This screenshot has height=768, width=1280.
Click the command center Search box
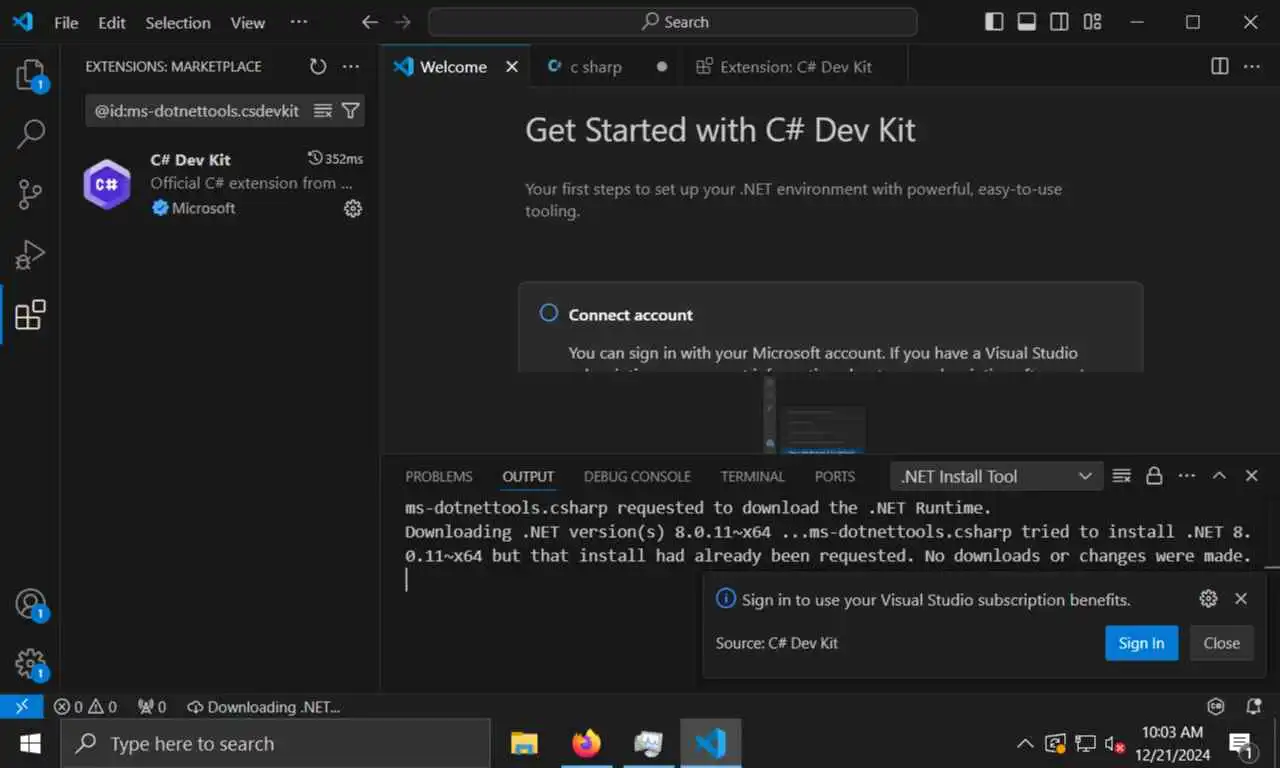pos(673,22)
